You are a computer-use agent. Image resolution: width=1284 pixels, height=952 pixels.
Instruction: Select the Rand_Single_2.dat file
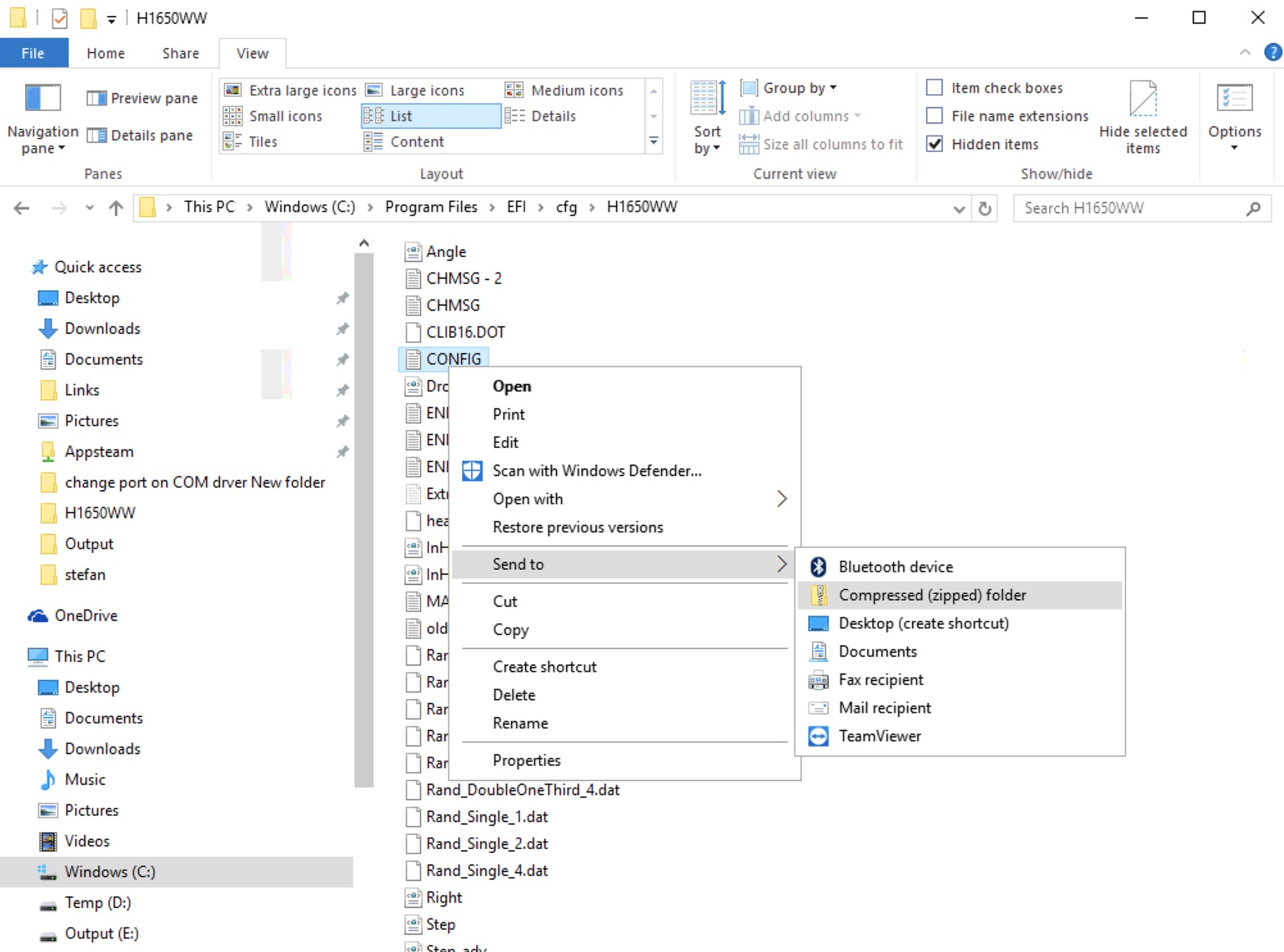477,844
